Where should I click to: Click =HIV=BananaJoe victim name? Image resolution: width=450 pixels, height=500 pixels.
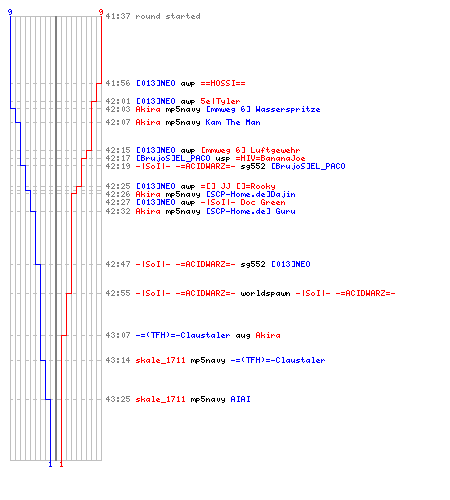coord(270,158)
